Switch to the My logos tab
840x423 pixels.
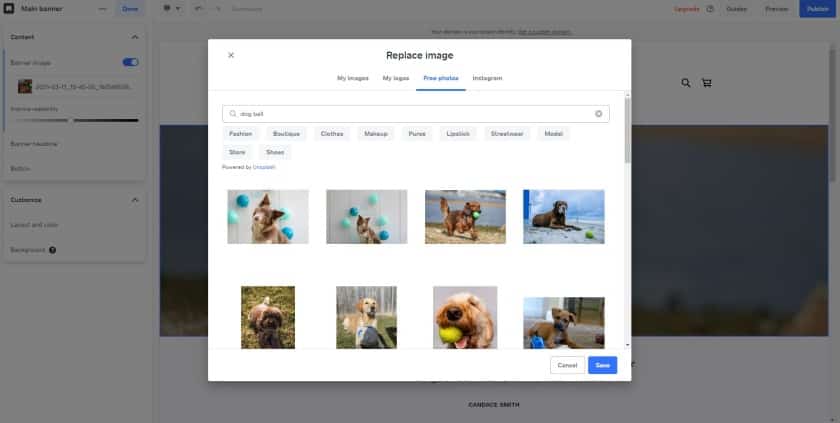(x=396, y=78)
